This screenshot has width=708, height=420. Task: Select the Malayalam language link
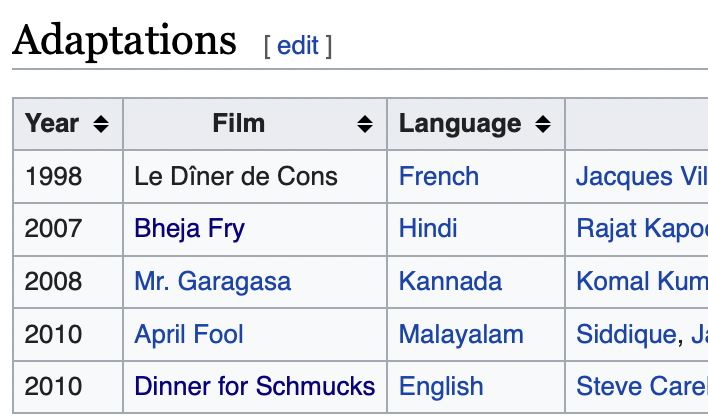461,334
